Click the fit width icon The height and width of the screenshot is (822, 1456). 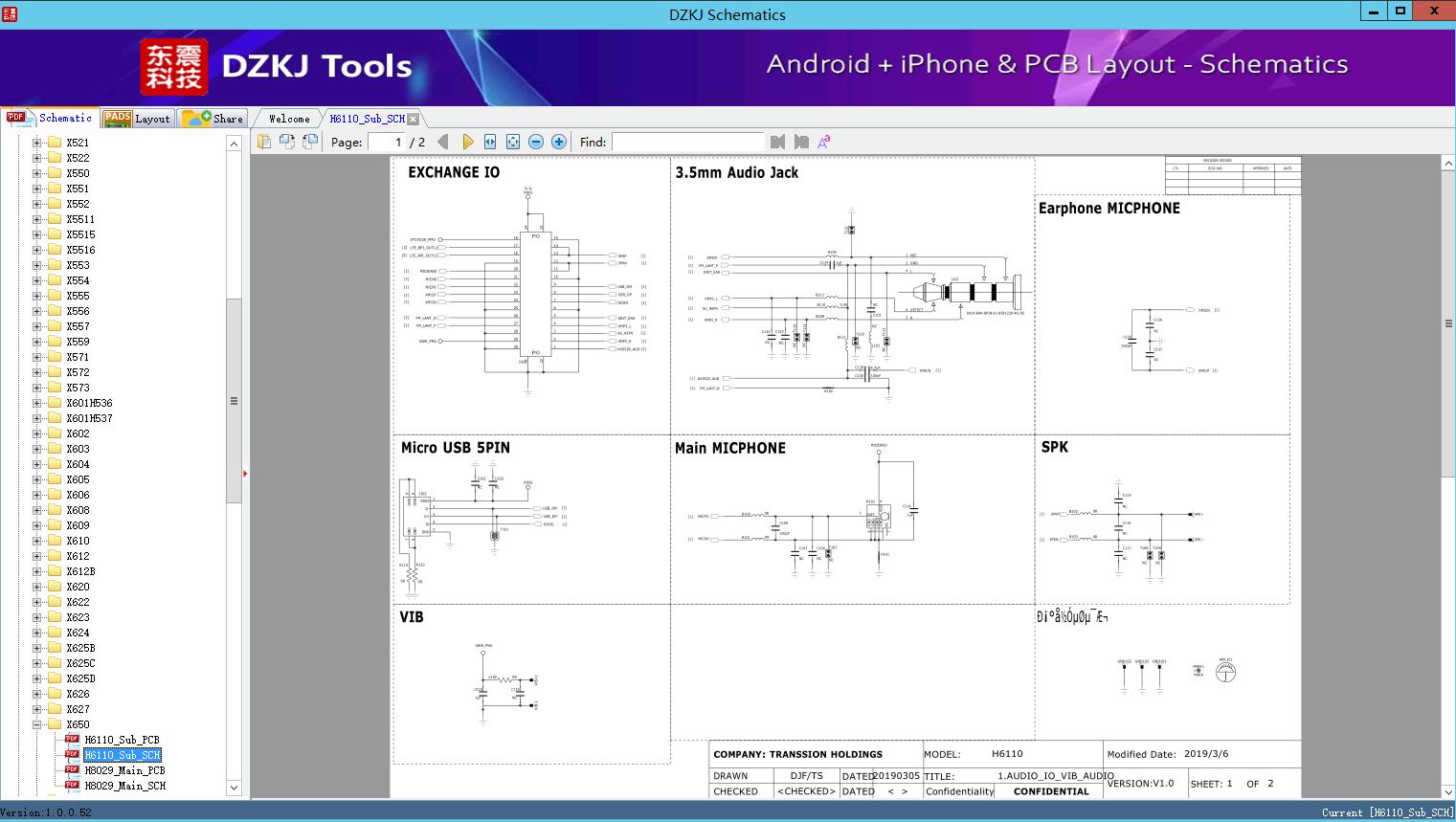point(490,142)
